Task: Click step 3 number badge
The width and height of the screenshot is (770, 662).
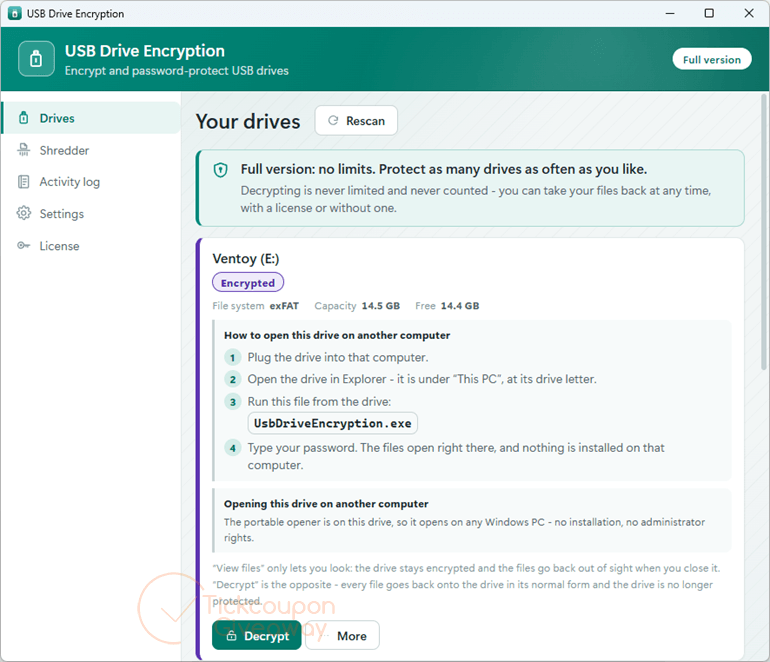Action: [x=233, y=402]
